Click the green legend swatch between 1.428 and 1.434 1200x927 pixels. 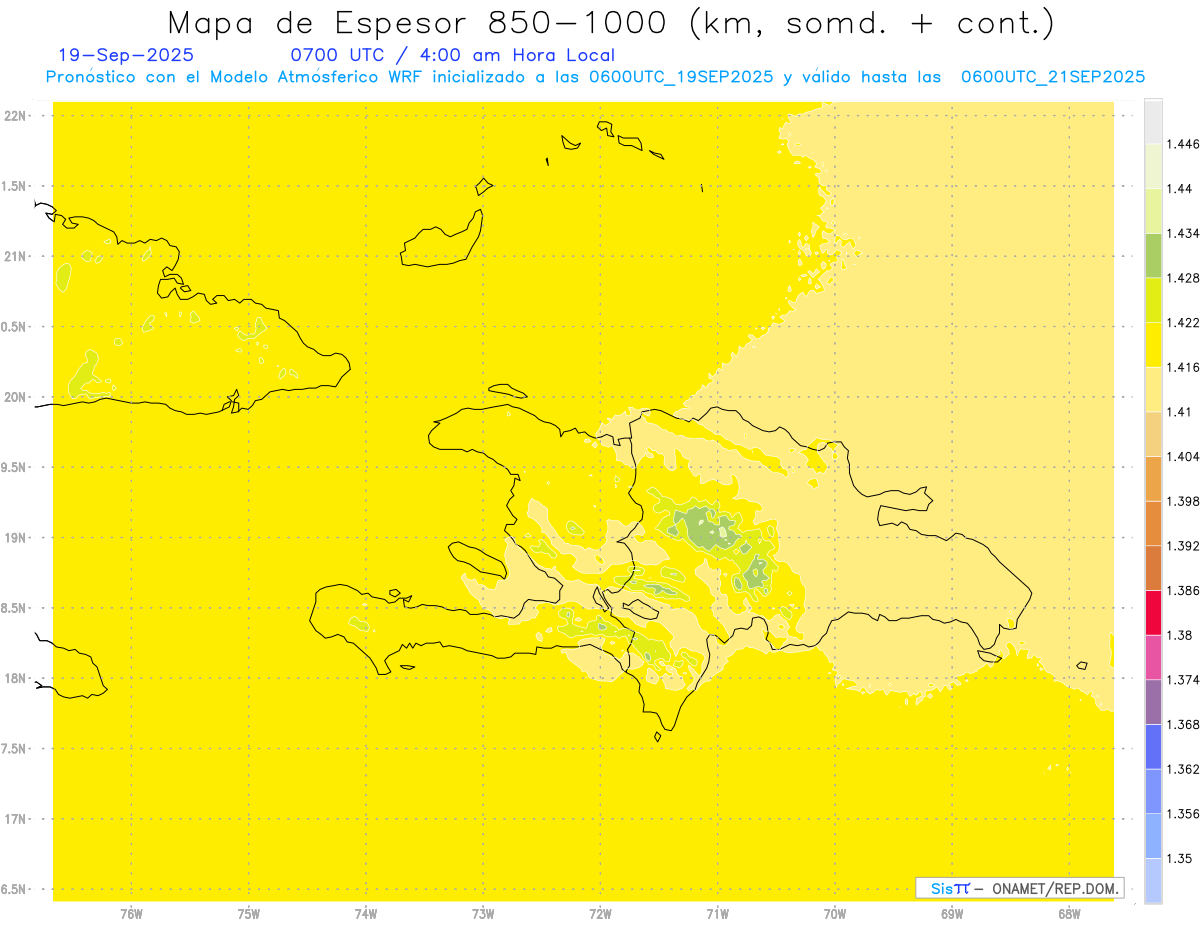tap(1153, 256)
